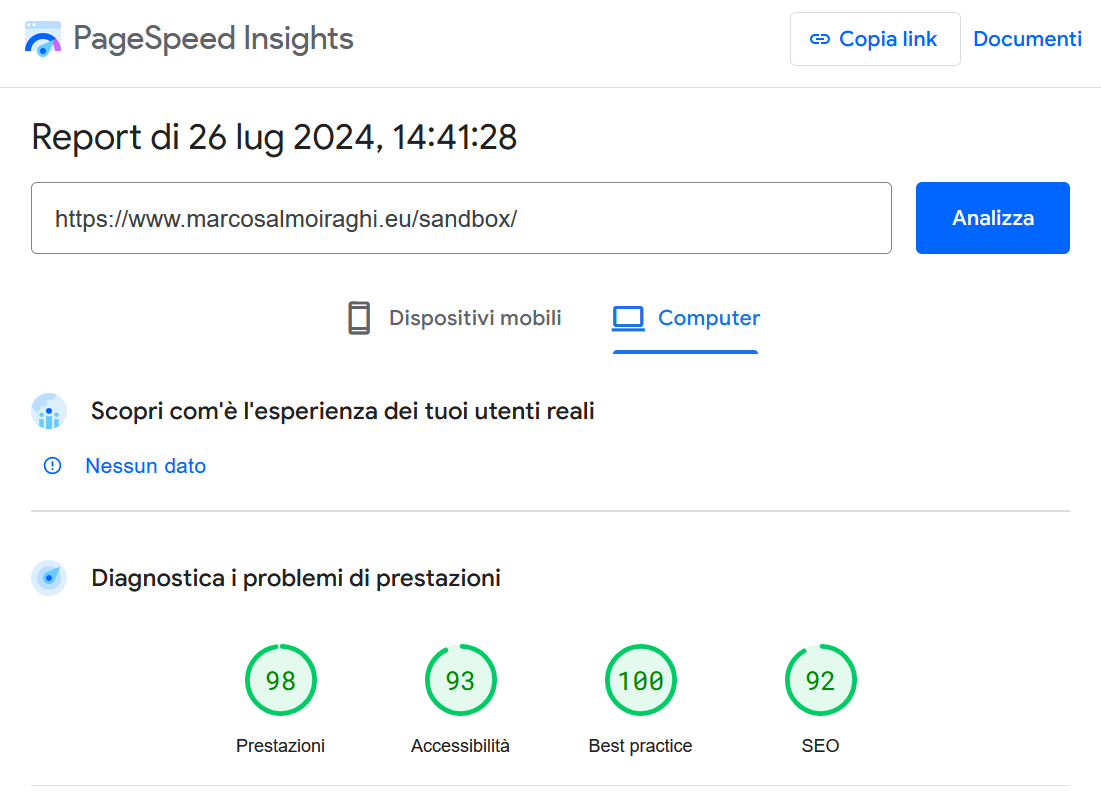Click the Prestazioni label
The height and width of the screenshot is (809, 1101).
coord(280,746)
